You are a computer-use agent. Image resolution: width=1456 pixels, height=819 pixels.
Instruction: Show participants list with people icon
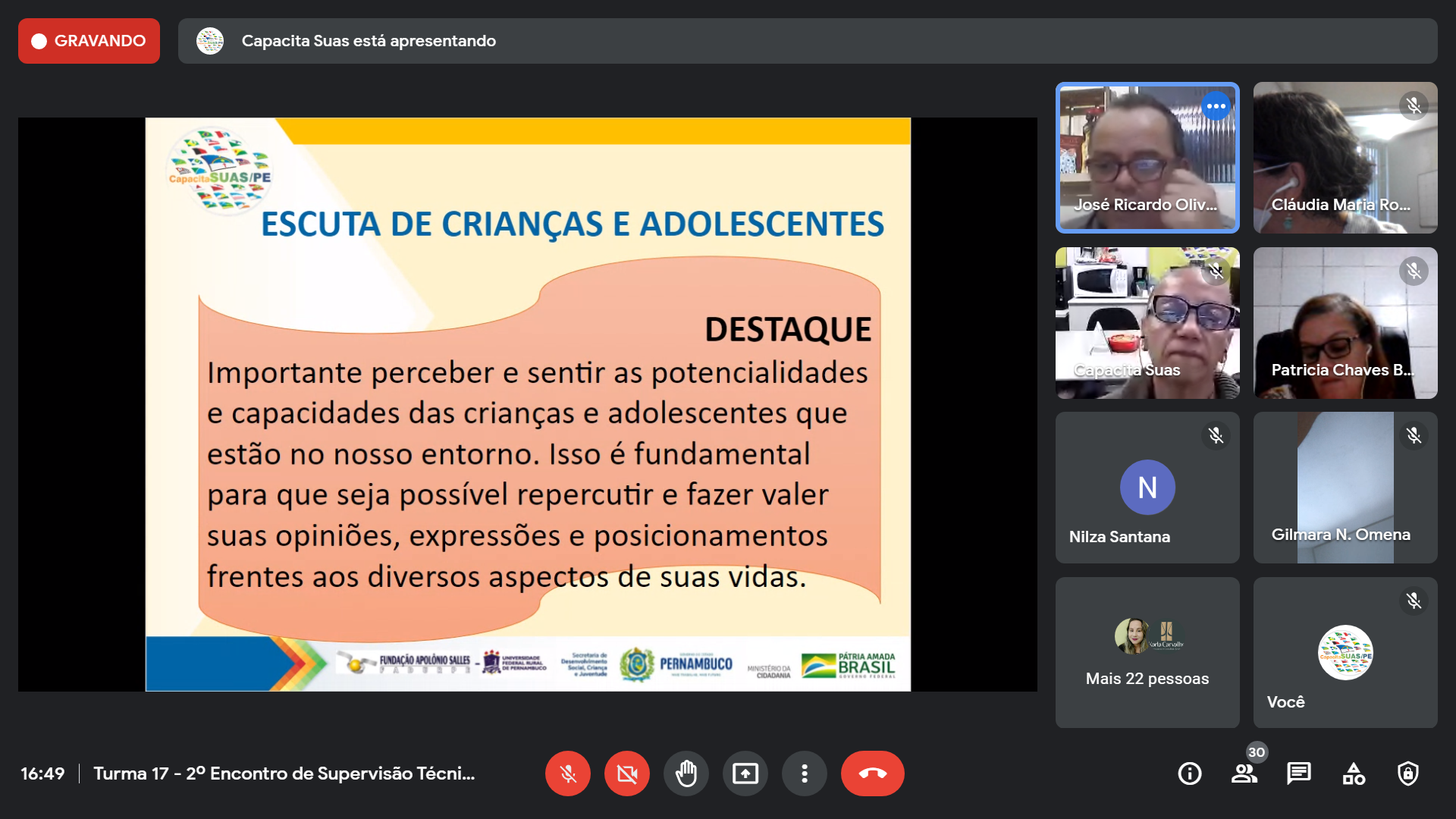tap(1244, 773)
